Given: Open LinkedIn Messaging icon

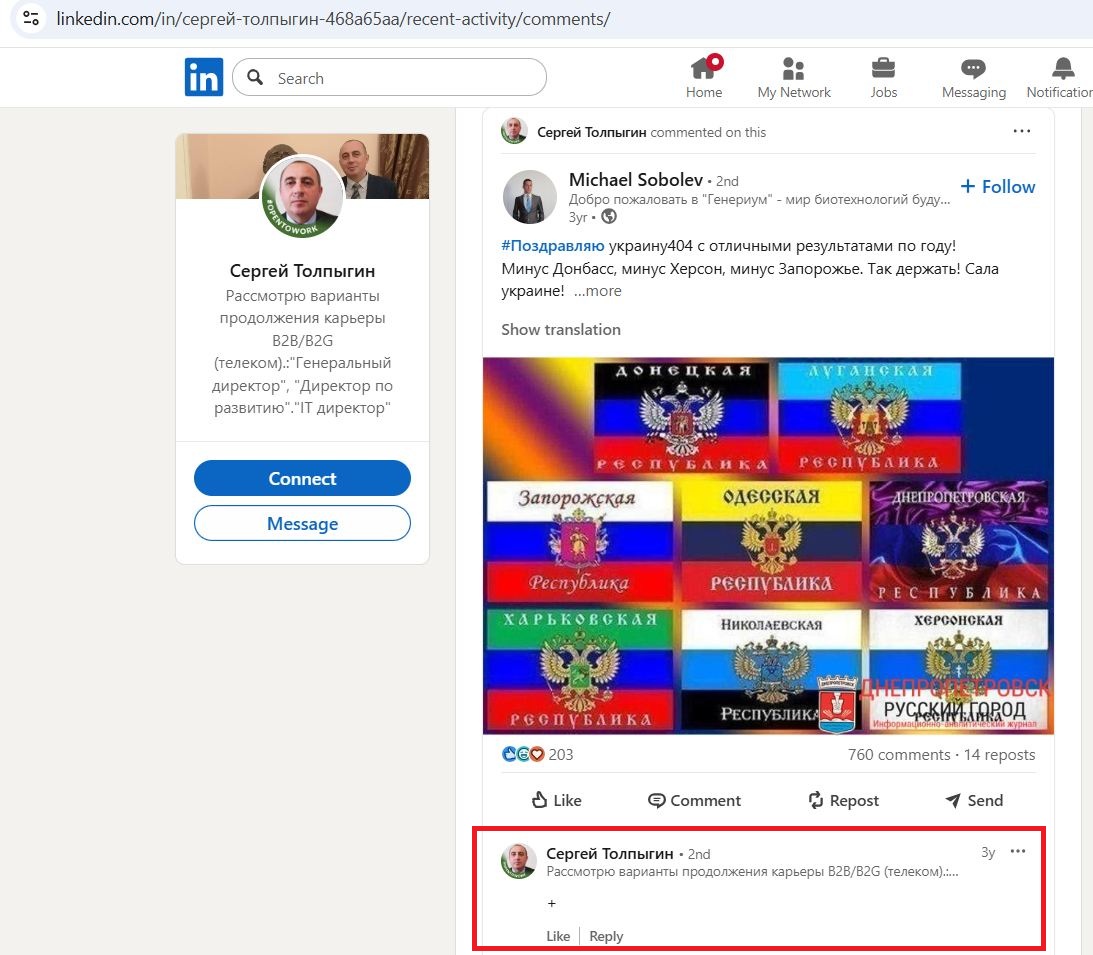Looking at the screenshot, I should pyautogui.click(x=972, y=70).
